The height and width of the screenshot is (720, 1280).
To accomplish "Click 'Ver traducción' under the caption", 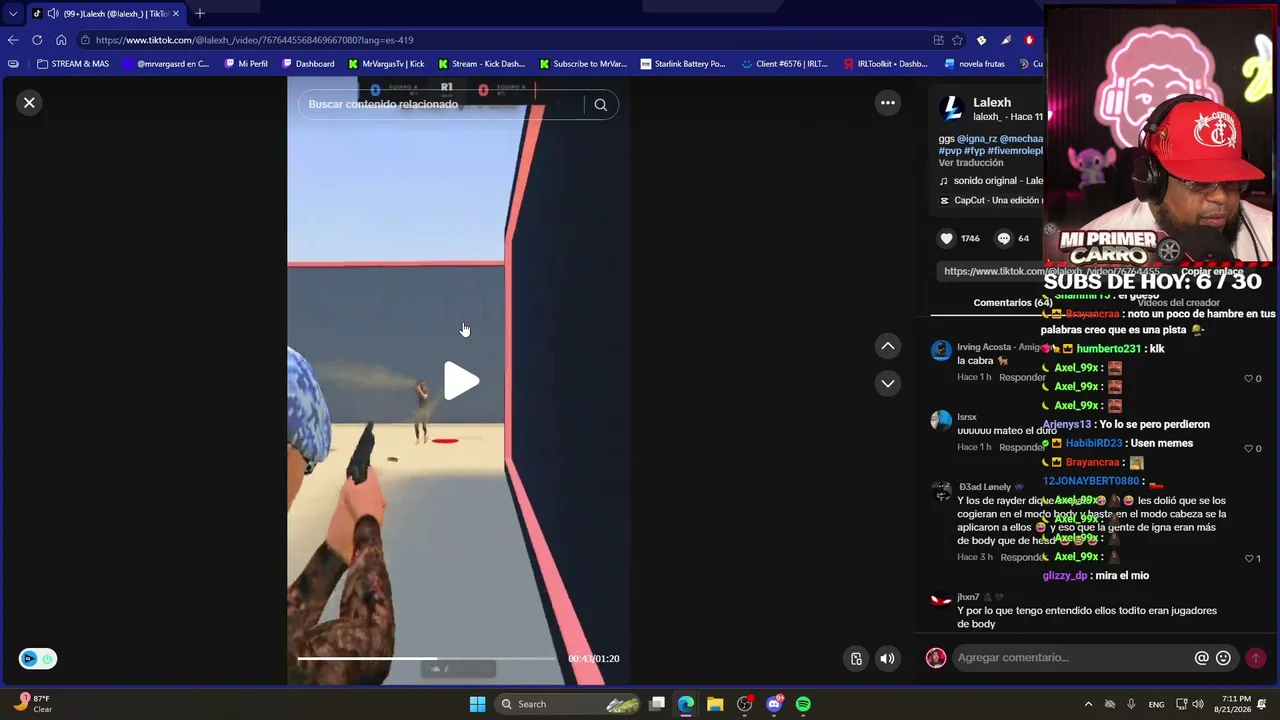I will [x=970, y=162].
